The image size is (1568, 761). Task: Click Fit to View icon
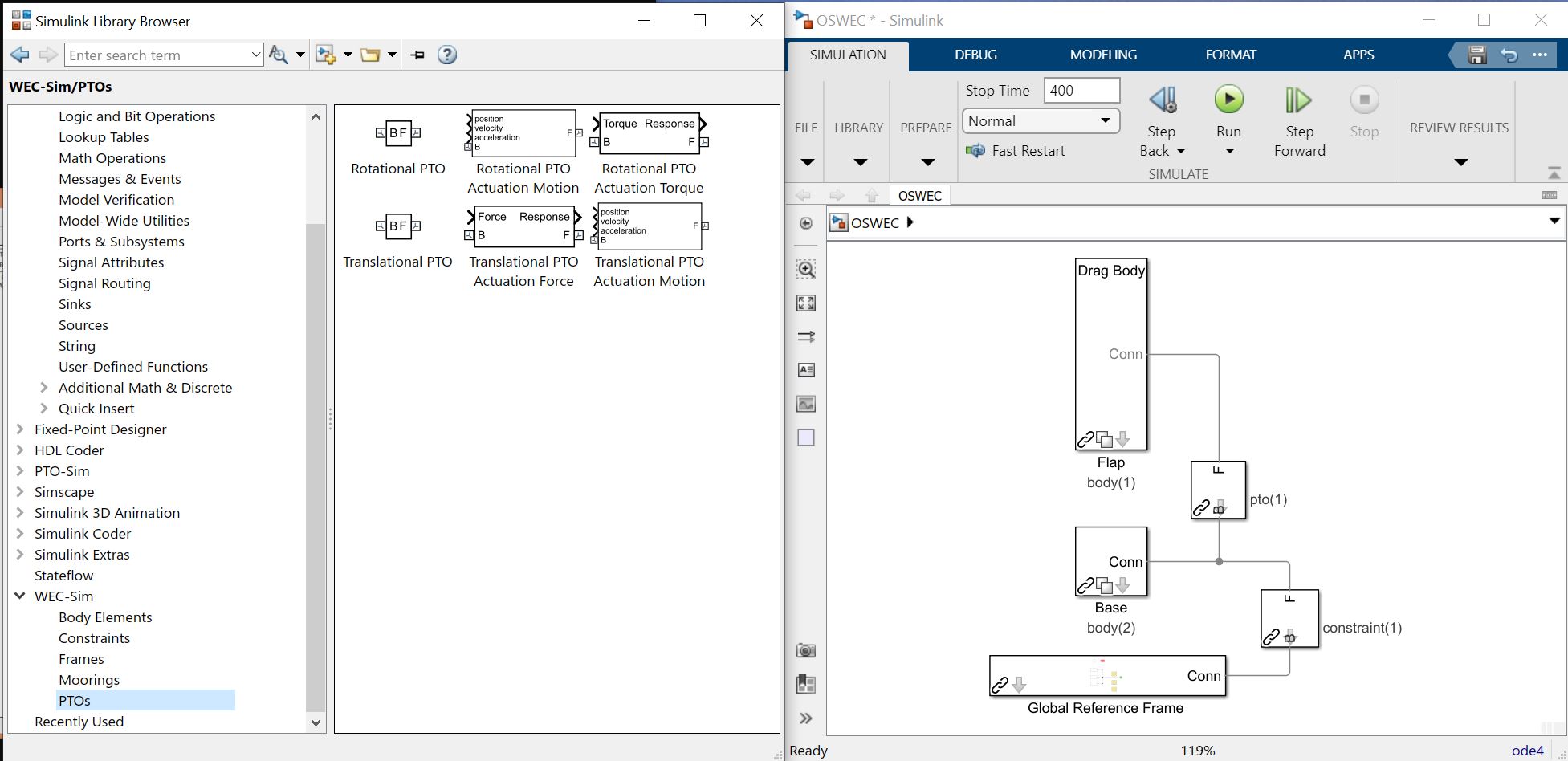point(806,303)
